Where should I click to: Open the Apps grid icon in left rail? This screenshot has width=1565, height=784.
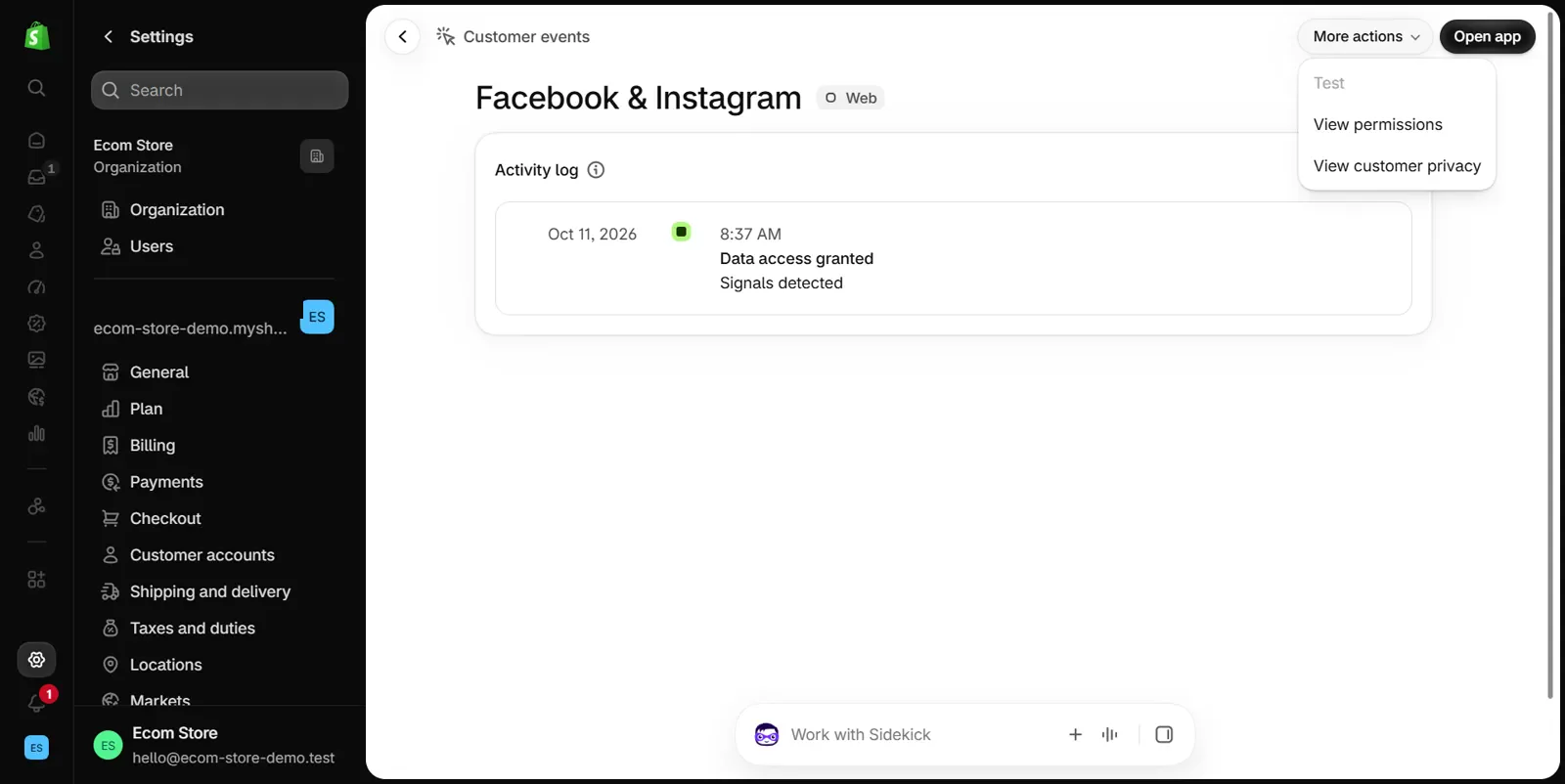[36, 580]
